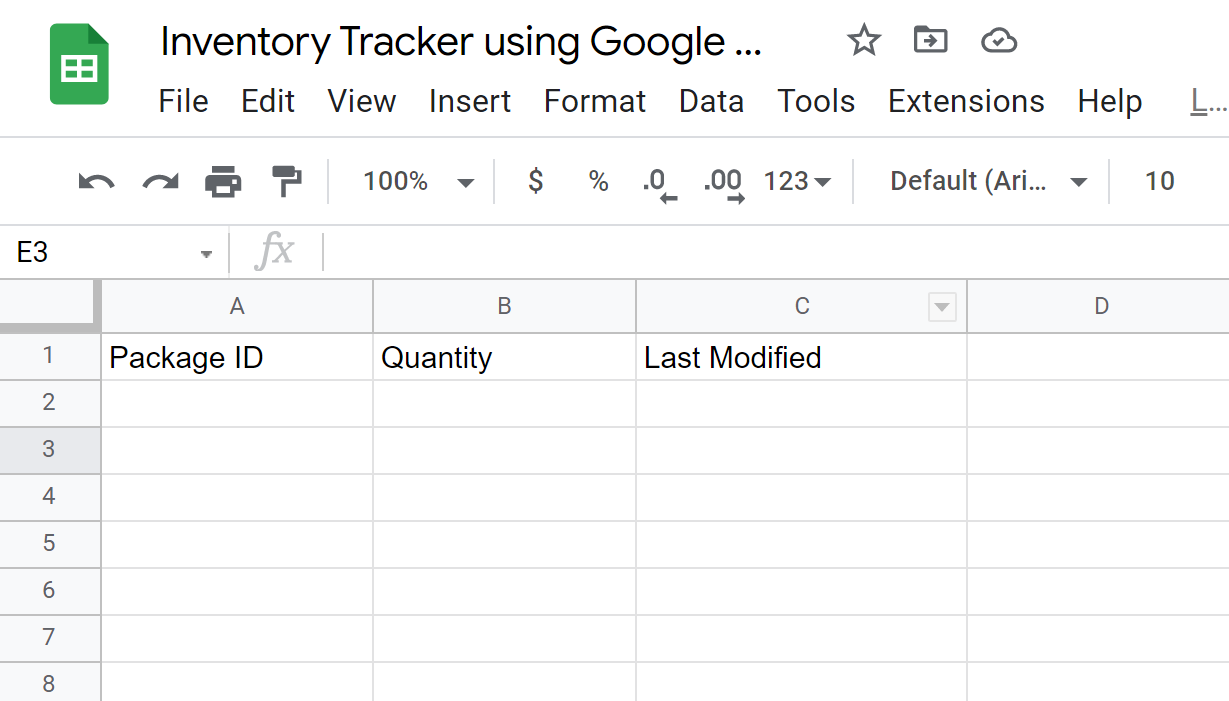1229x701 pixels.
Task: Click the Redo icon
Action: coord(159,181)
